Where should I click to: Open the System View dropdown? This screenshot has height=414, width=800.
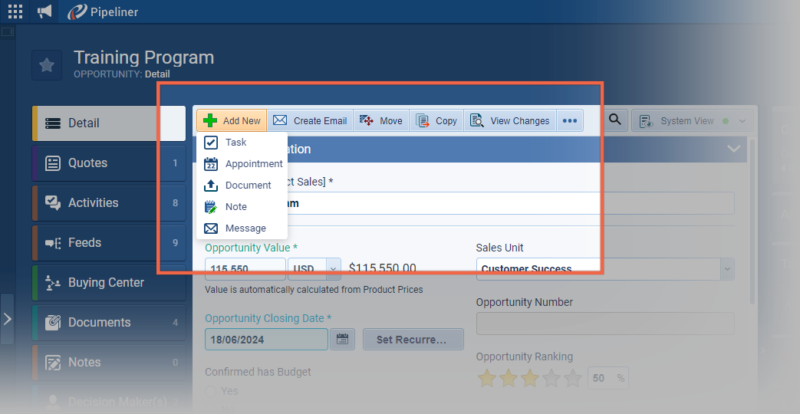click(x=692, y=121)
